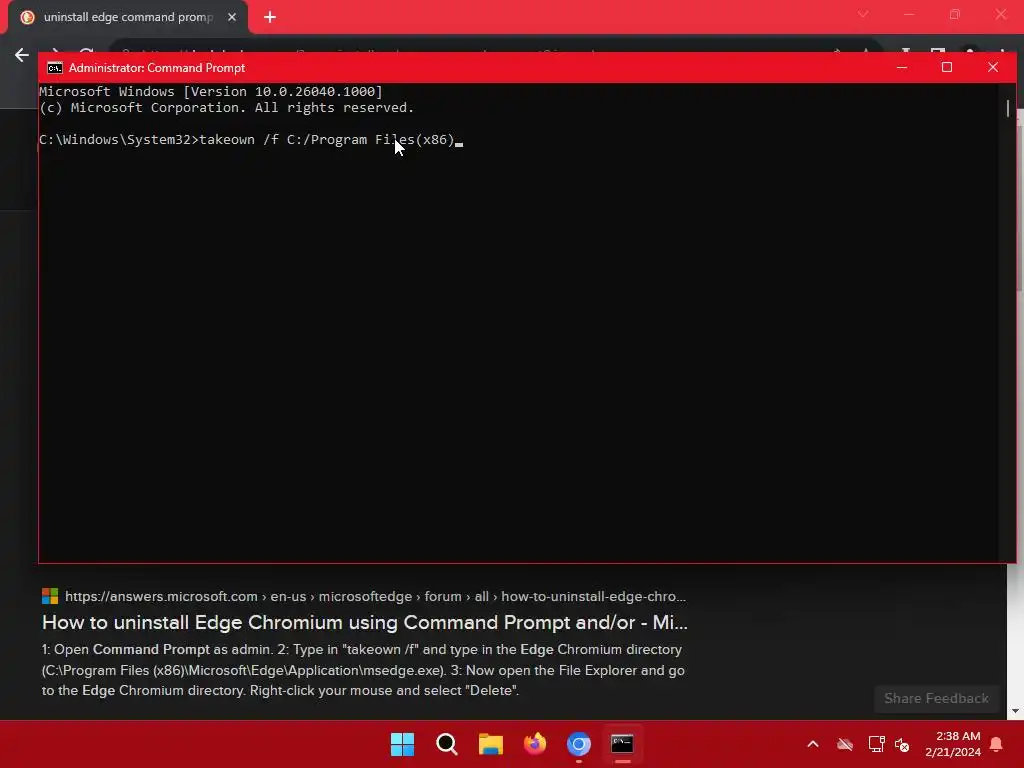Click Share Feedback button
Viewport: 1024px width, 768px height.
pos(936,699)
